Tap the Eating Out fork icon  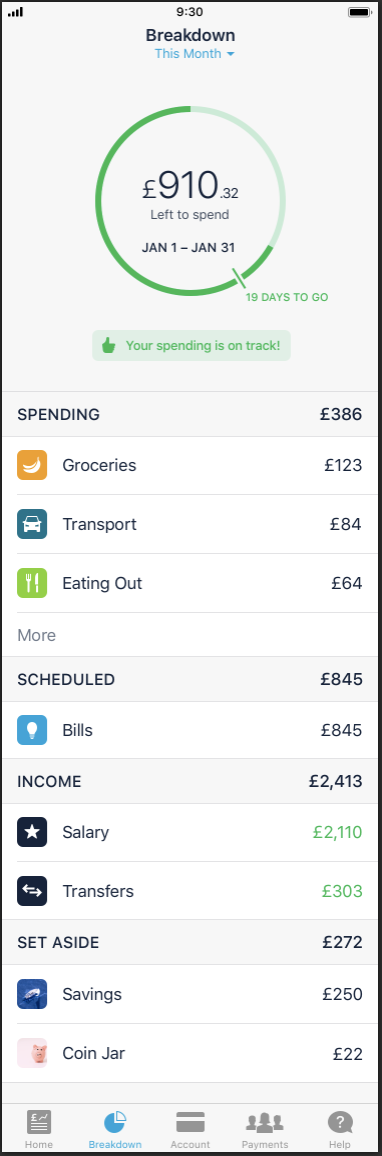pyautogui.click(x=32, y=583)
